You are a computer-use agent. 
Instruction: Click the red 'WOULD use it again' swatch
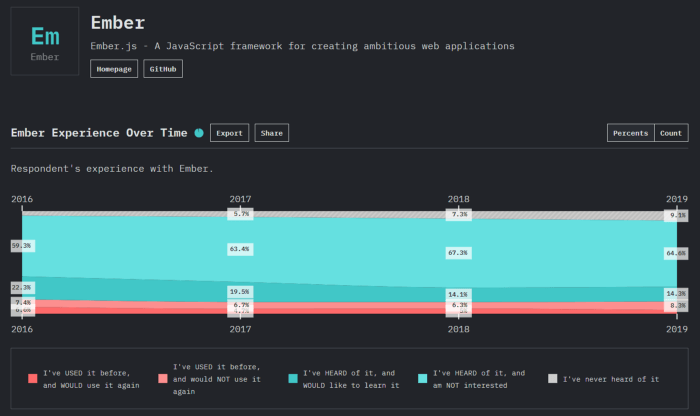coord(33,379)
